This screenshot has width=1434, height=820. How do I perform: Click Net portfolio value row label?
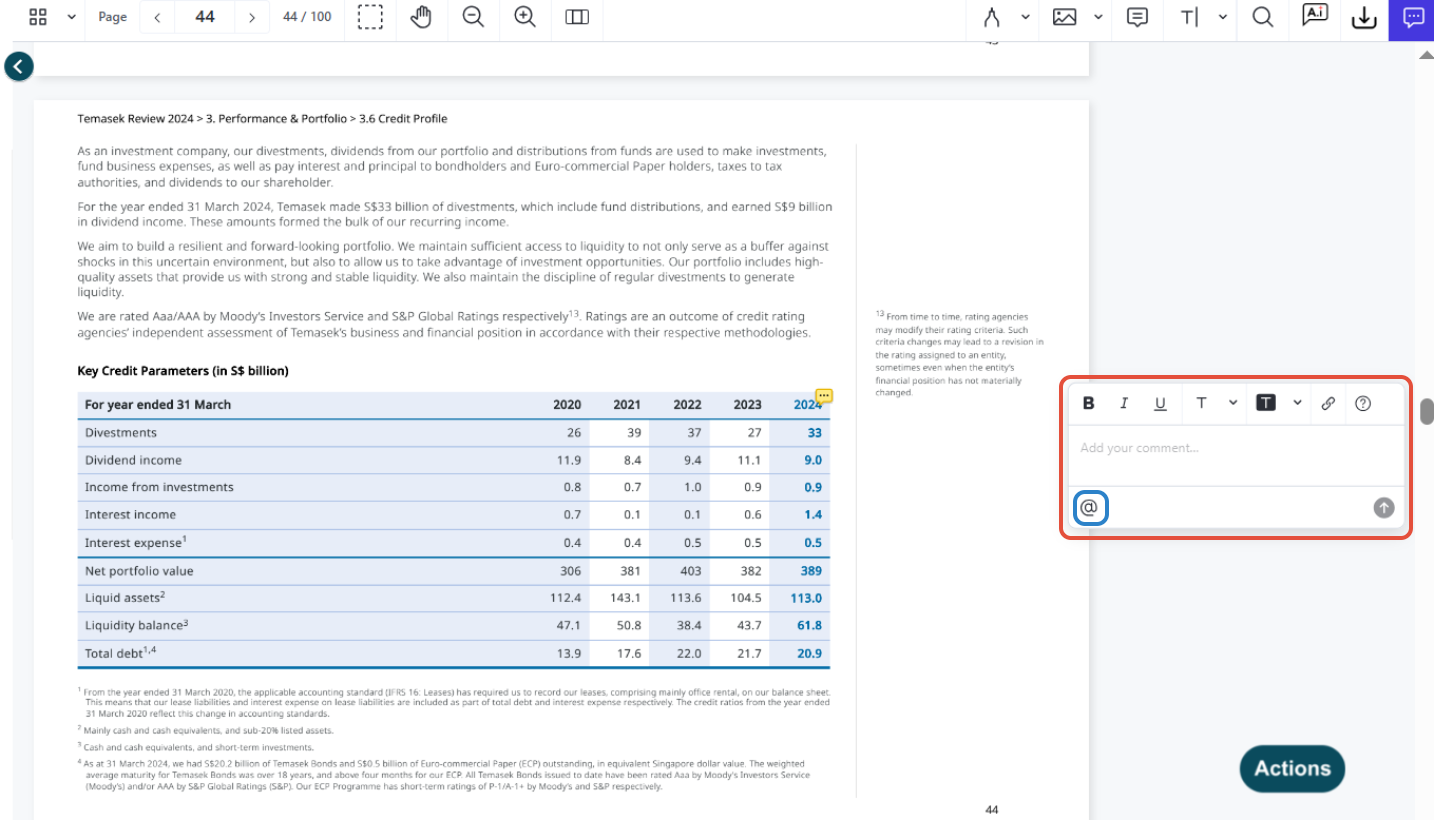pos(139,571)
